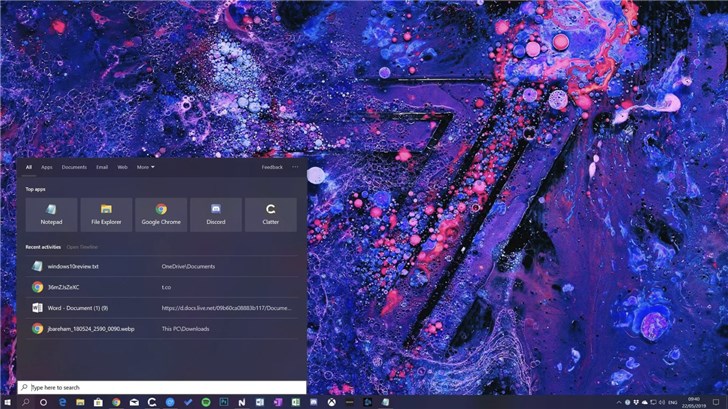Viewport: 728px width, 409px height.
Task: Click the Windows Start button
Action: pyautogui.click(x=7, y=401)
